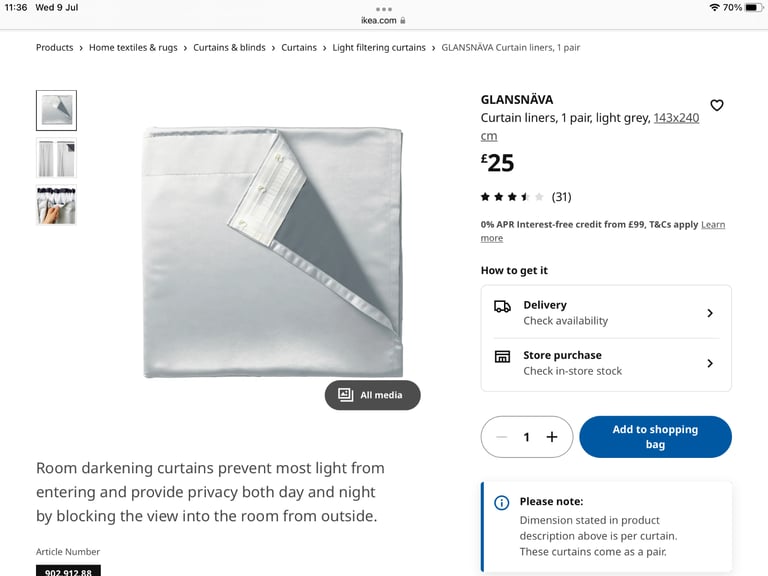Open Learn more about interest-free credit

click(602, 231)
